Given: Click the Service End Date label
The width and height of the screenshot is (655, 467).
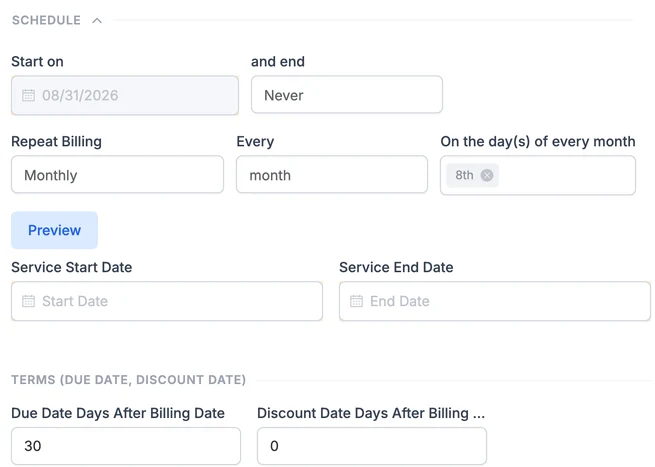Looking at the screenshot, I should tap(396, 267).
